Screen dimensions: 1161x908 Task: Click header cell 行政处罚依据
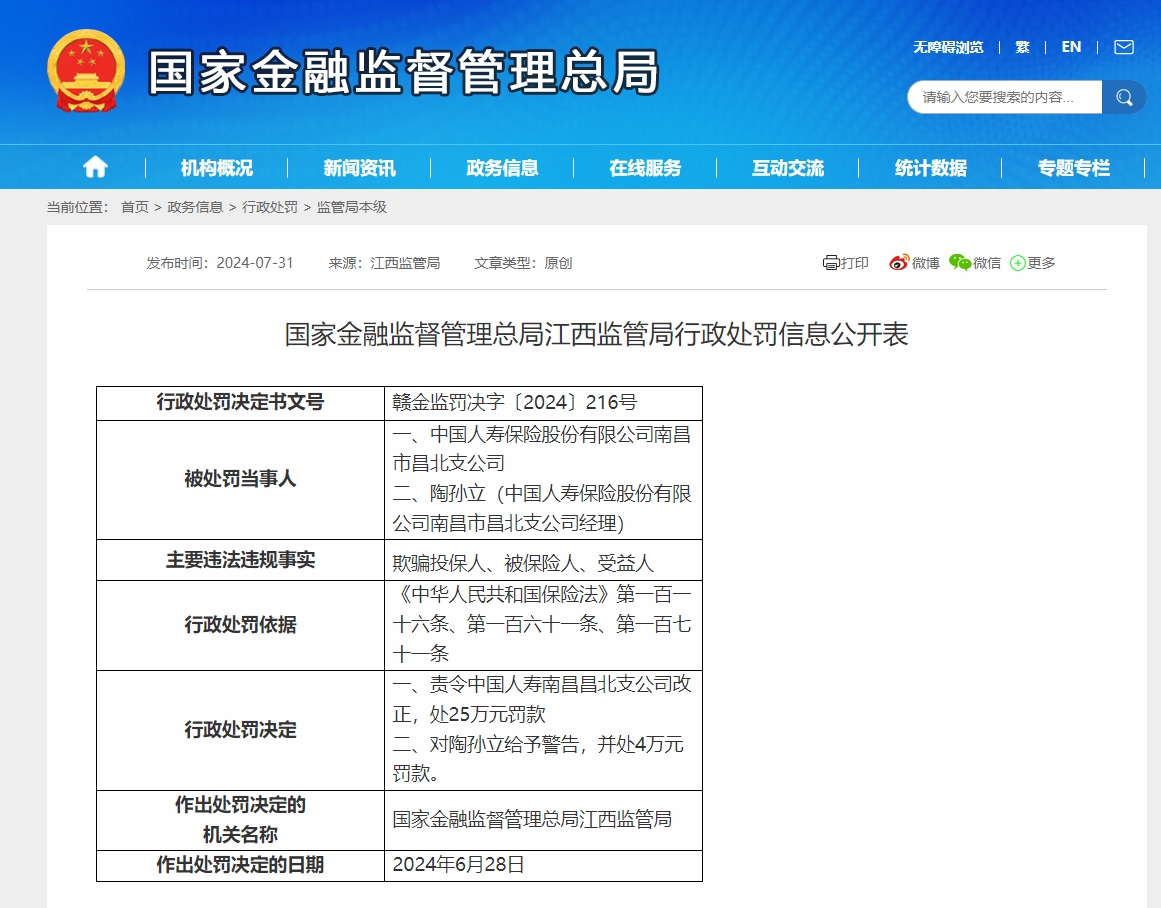pos(241,625)
